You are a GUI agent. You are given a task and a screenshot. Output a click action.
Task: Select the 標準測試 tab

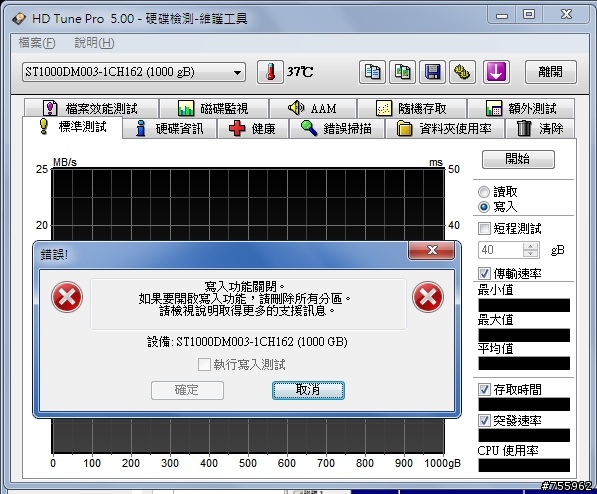[x=73, y=127]
